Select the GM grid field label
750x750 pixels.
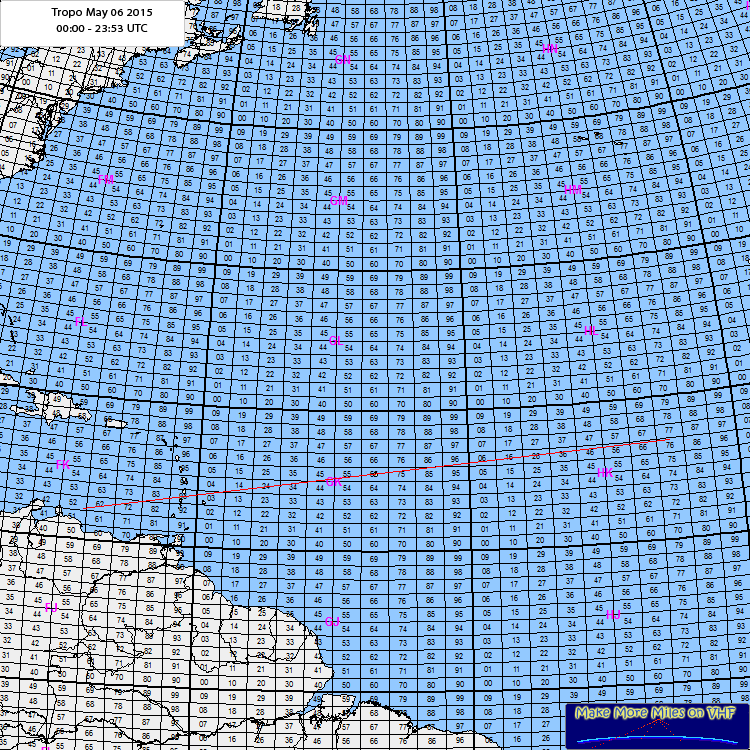pyautogui.click(x=339, y=201)
